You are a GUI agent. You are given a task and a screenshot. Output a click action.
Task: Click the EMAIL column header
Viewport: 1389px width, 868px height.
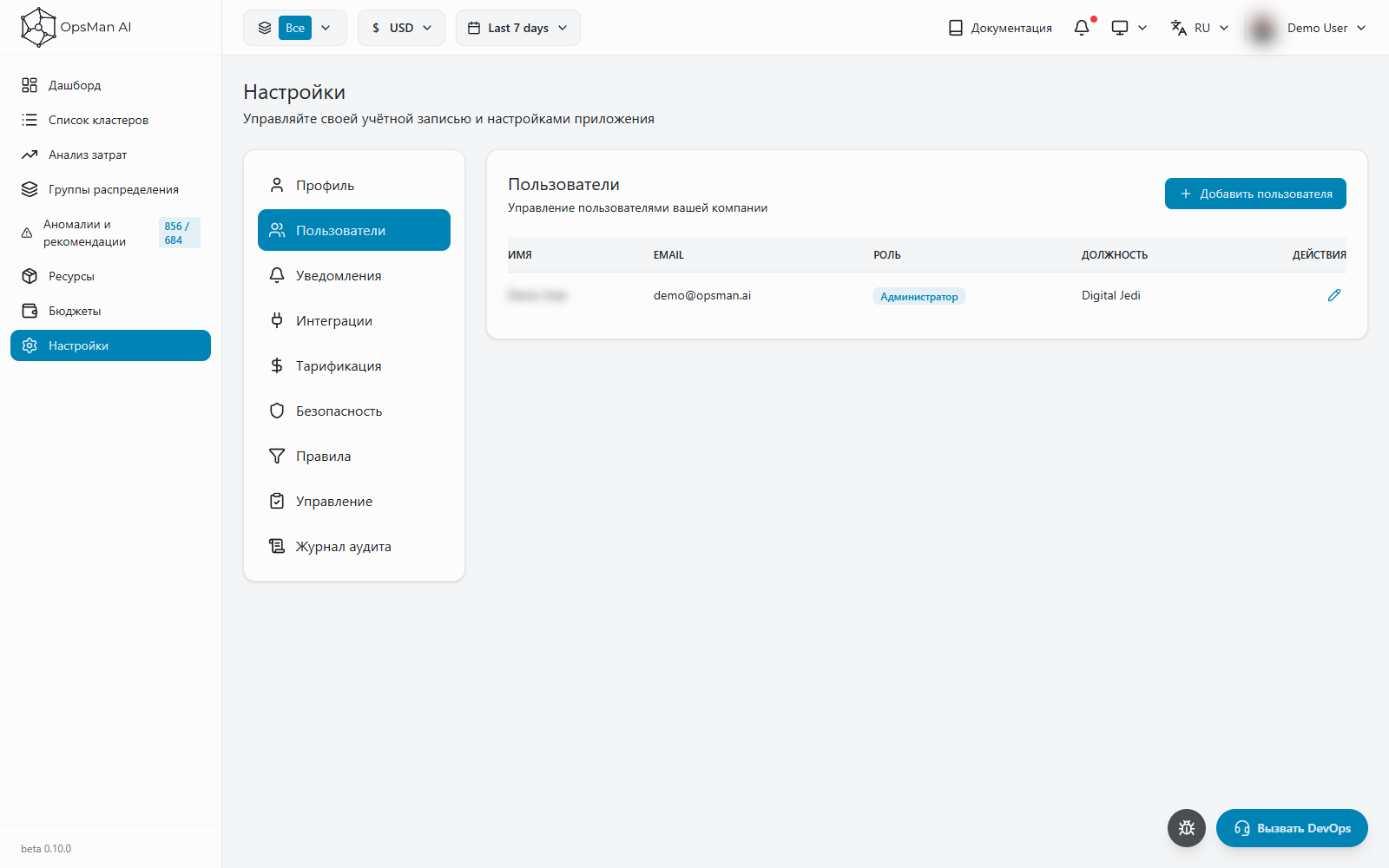[x=668, y=255]
